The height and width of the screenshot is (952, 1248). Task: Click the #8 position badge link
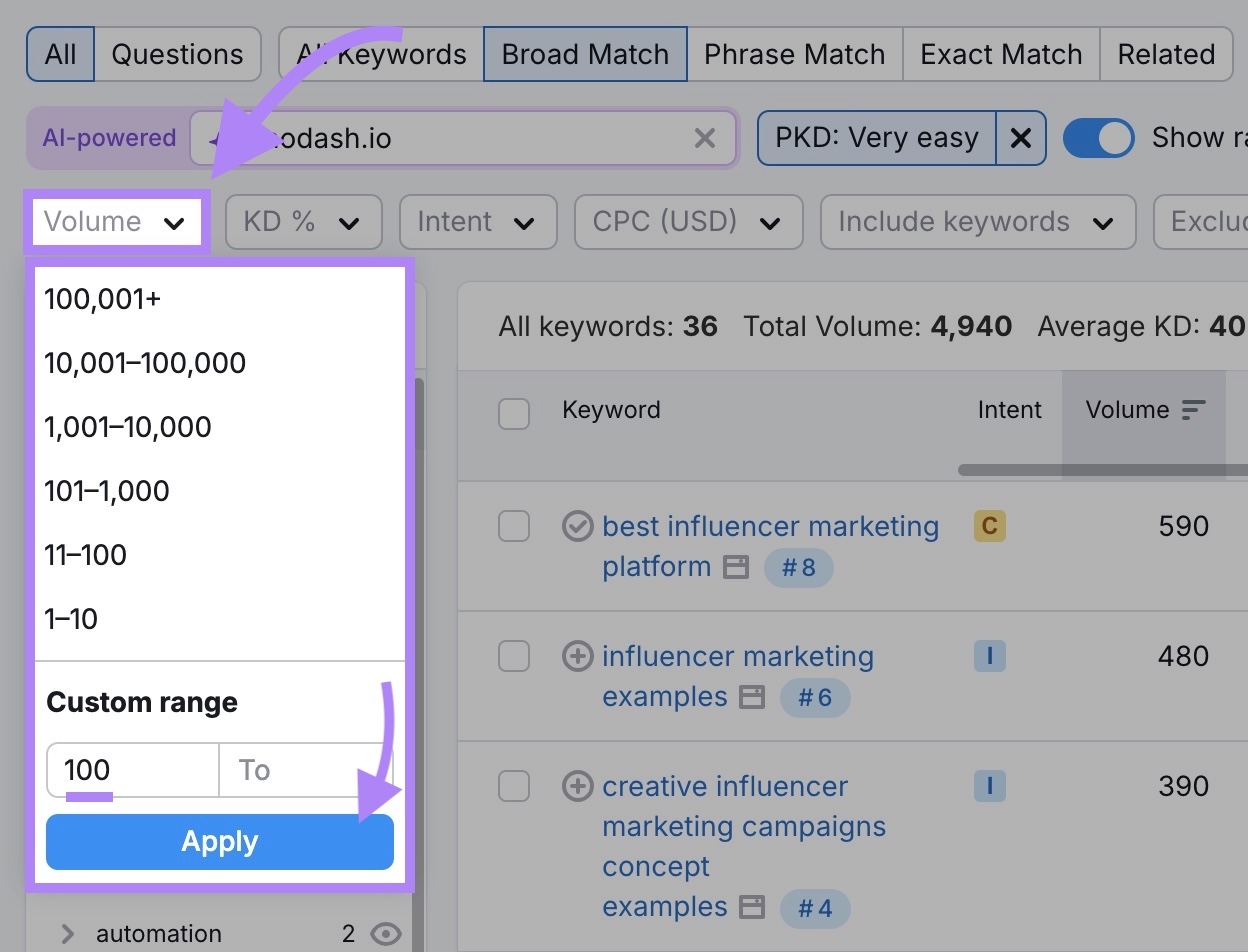798,568
